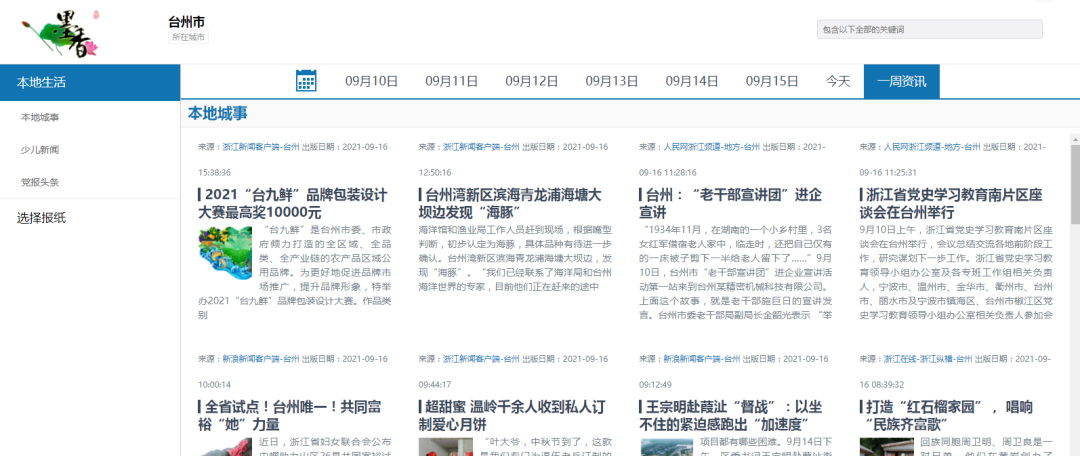Image resolution: width=1080 pixels, height=456 pixels.
Task: Click source link of 党史学习教育 article
Action: (932, 147)
